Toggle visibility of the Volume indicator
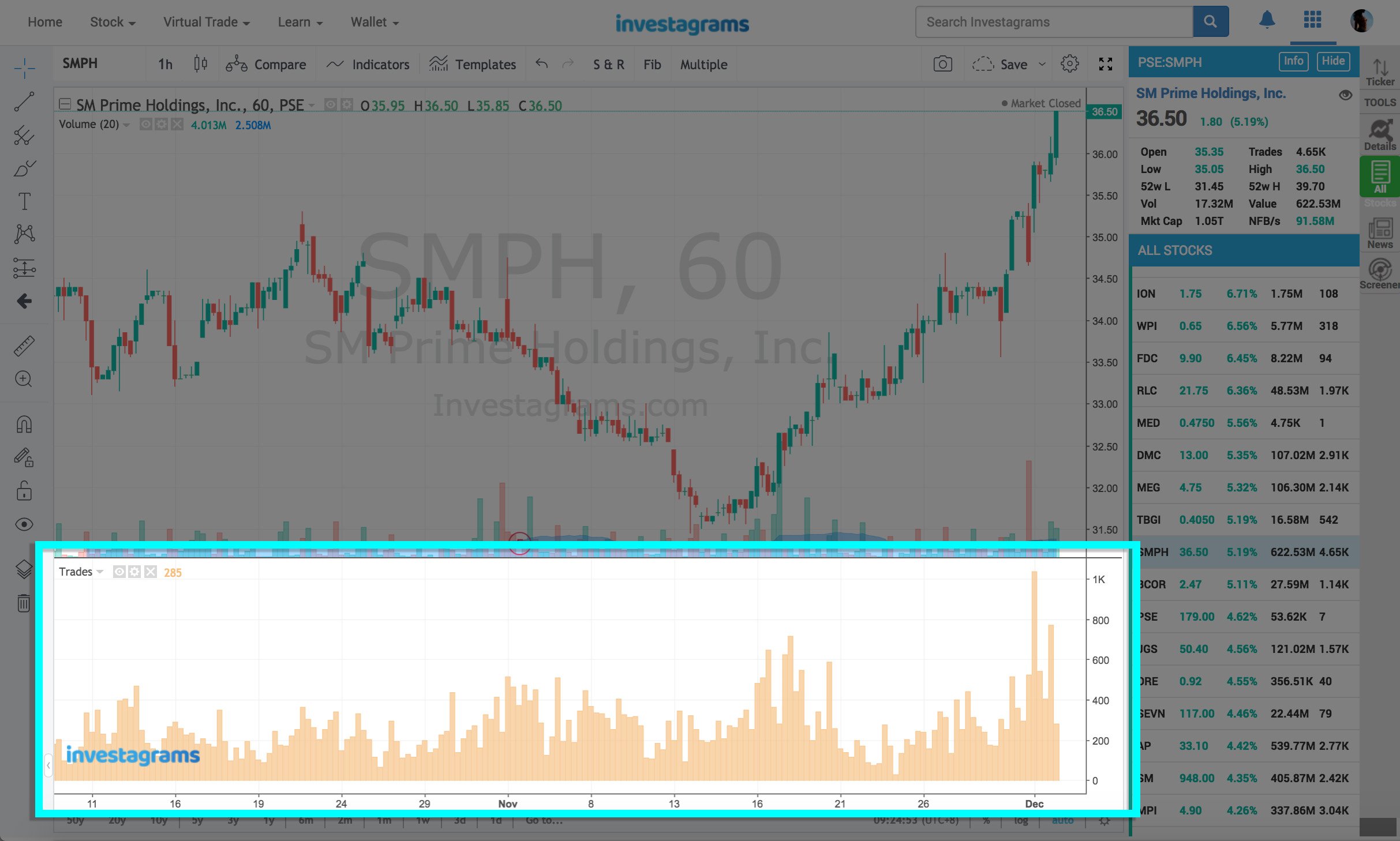The image size is (1400, 841). [145, 124]
